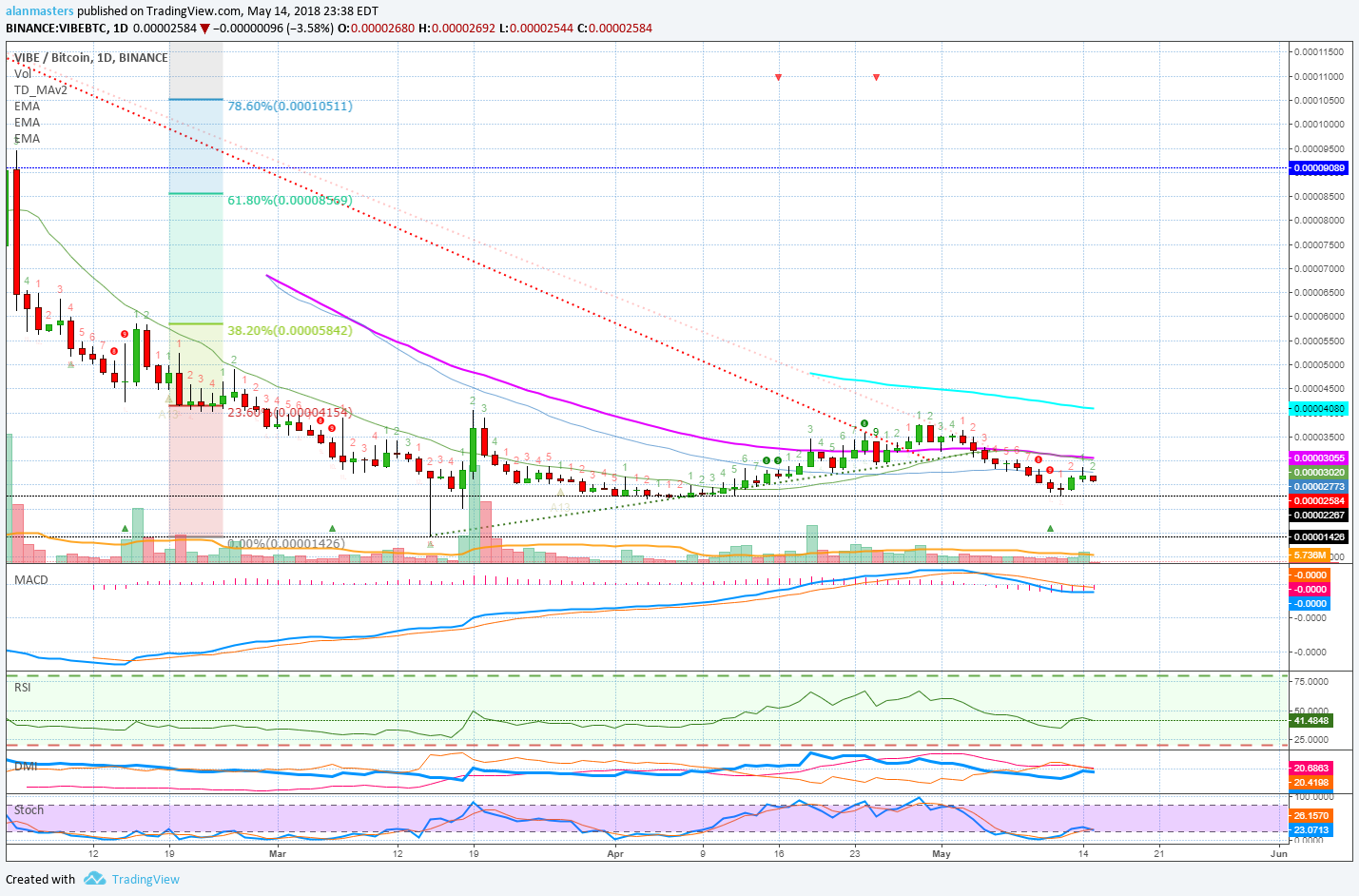
Task: Click the Apr date on time axis
Action: point(615,854)
